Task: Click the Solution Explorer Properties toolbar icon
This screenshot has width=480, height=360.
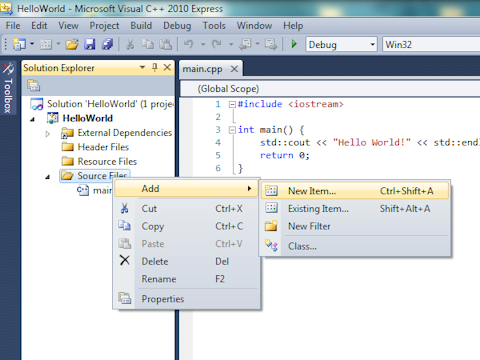Action: 34,86
